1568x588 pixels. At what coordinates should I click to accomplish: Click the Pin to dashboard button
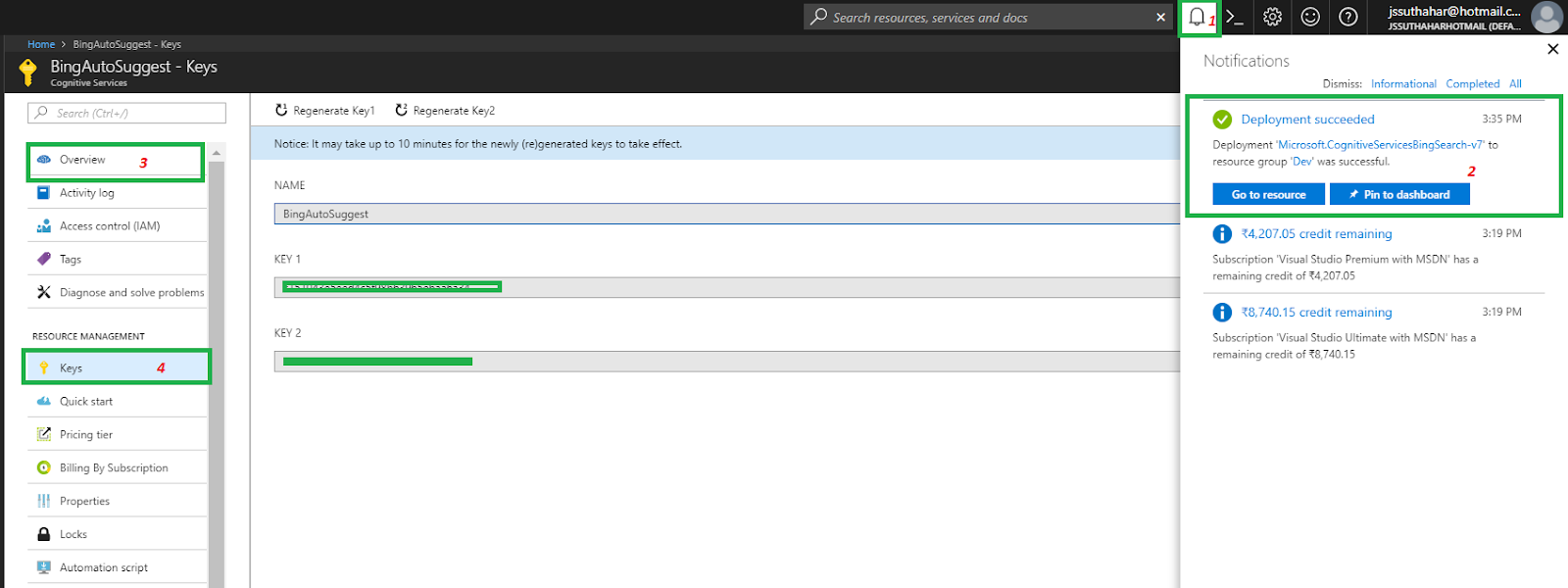coord(1399,194)
